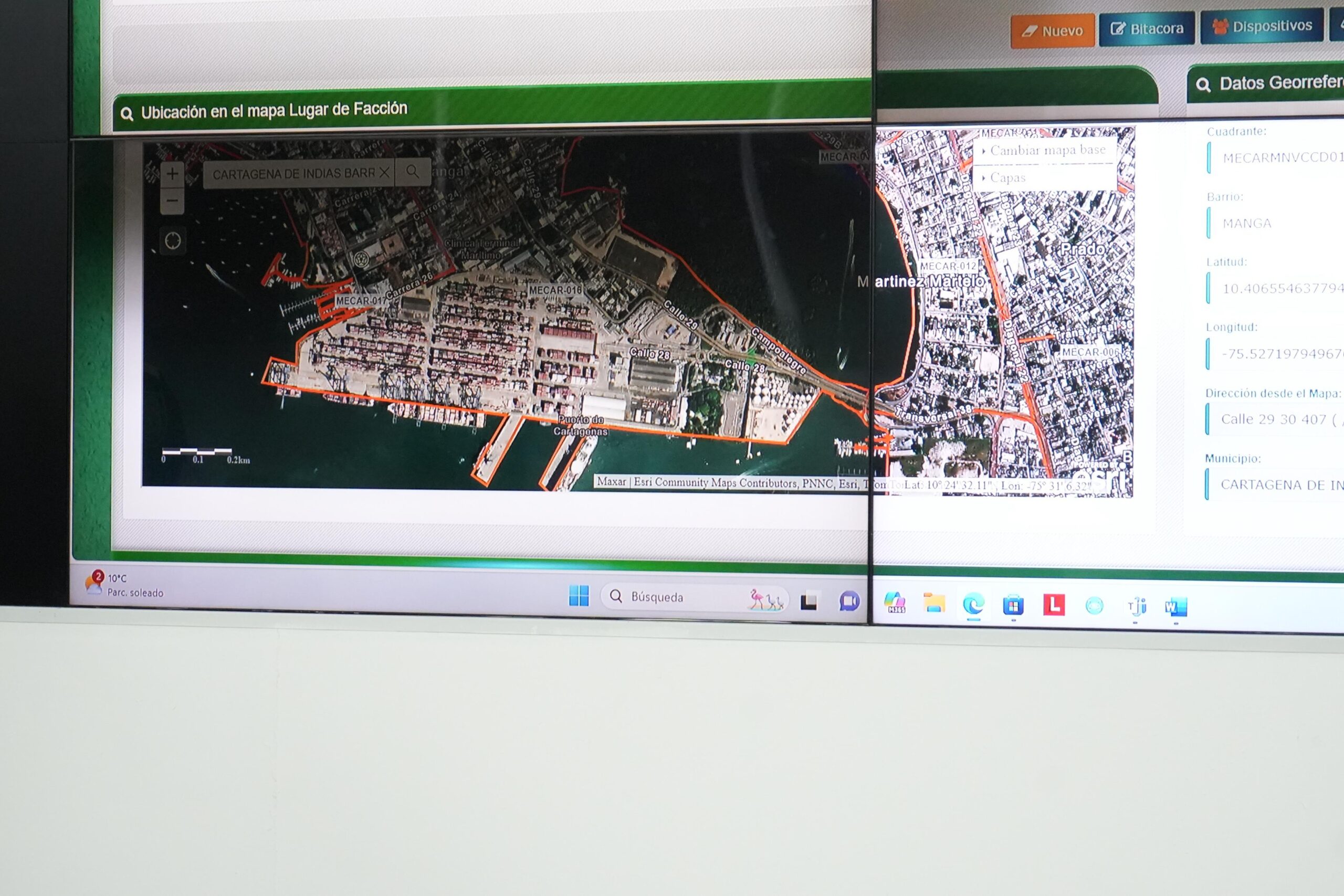Image resolution: width=1344 pixels, height=896 pixels.
Task: Open the Bitacora button
Action: 1147,28
